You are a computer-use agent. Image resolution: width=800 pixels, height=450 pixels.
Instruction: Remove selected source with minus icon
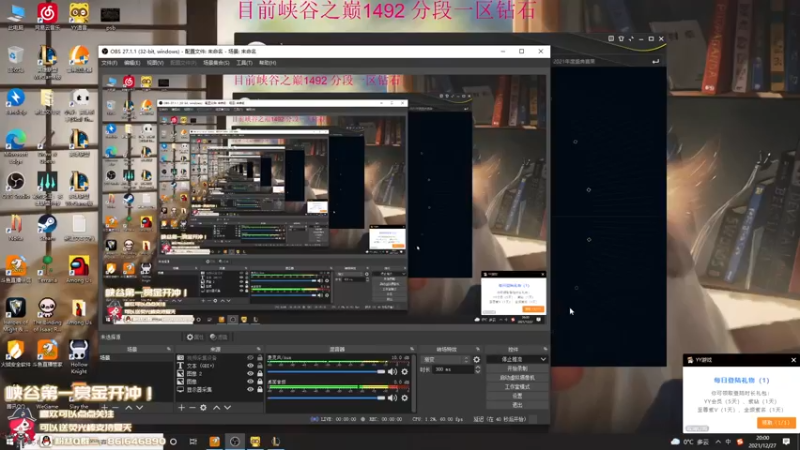pyautogui.click(x=192, y=408)
